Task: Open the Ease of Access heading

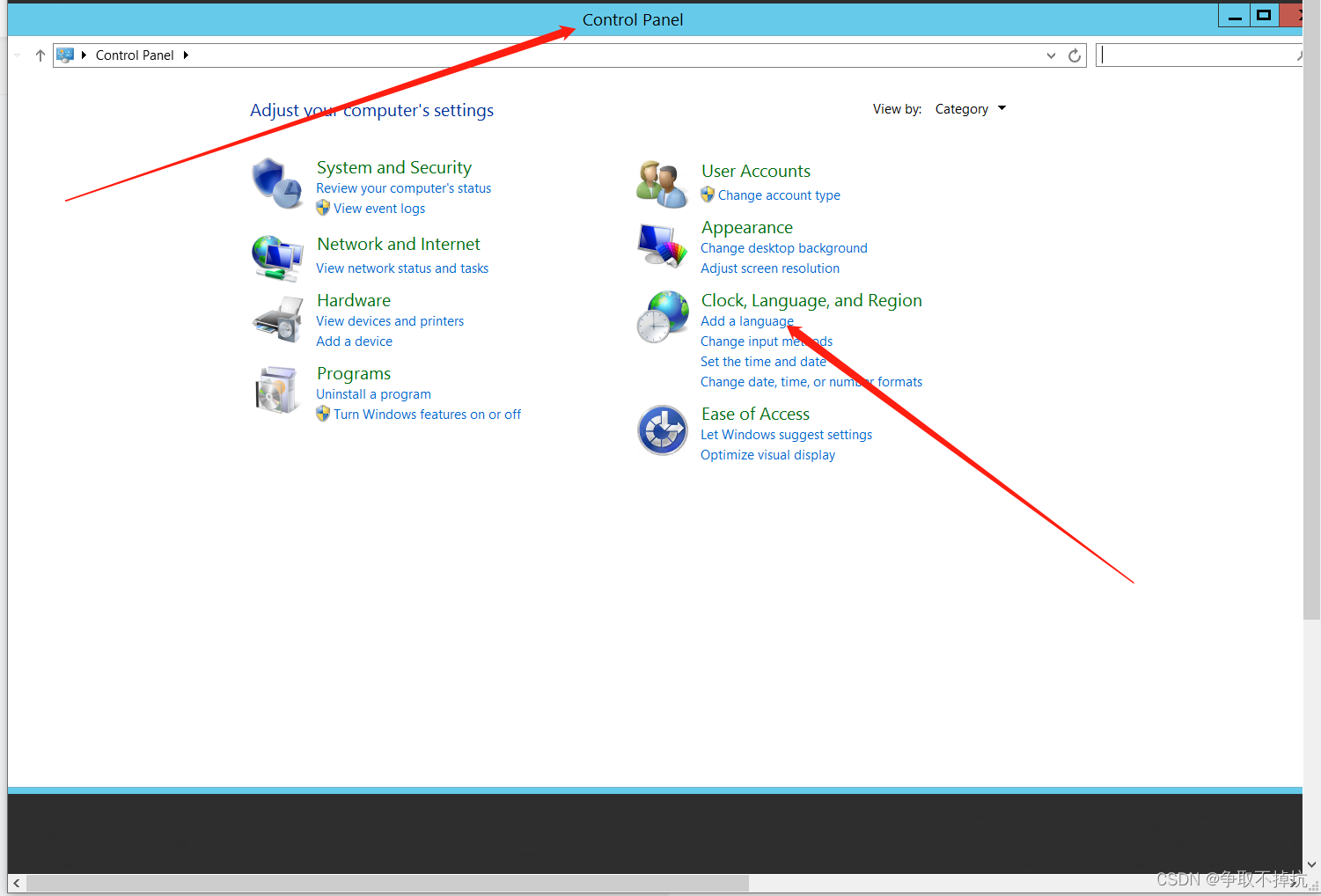Action: tap(755, 414)
